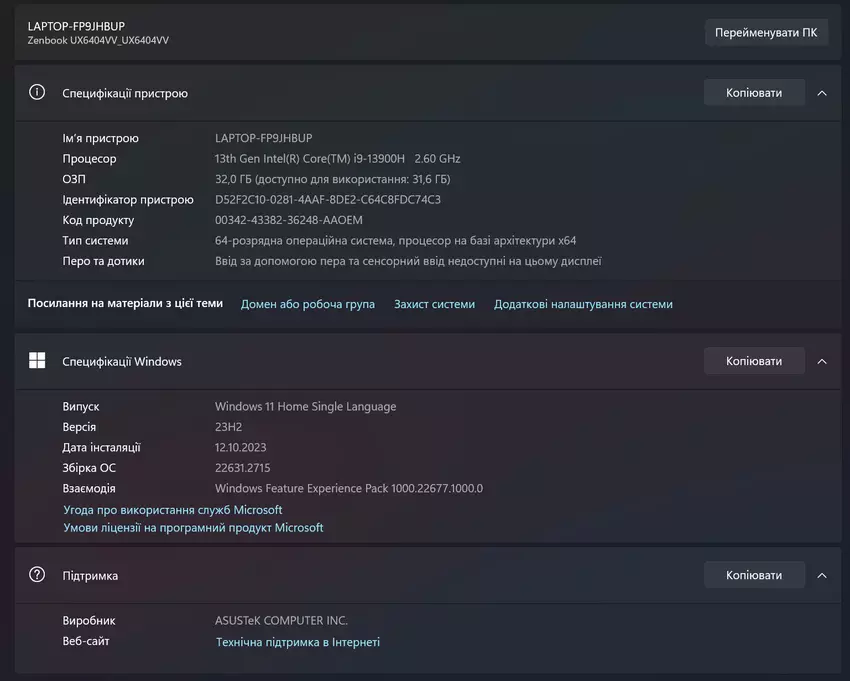Image resolution: width=850 pixels, height=681 pixels.
Task: Click the device identifier value text
Action: 328,200
